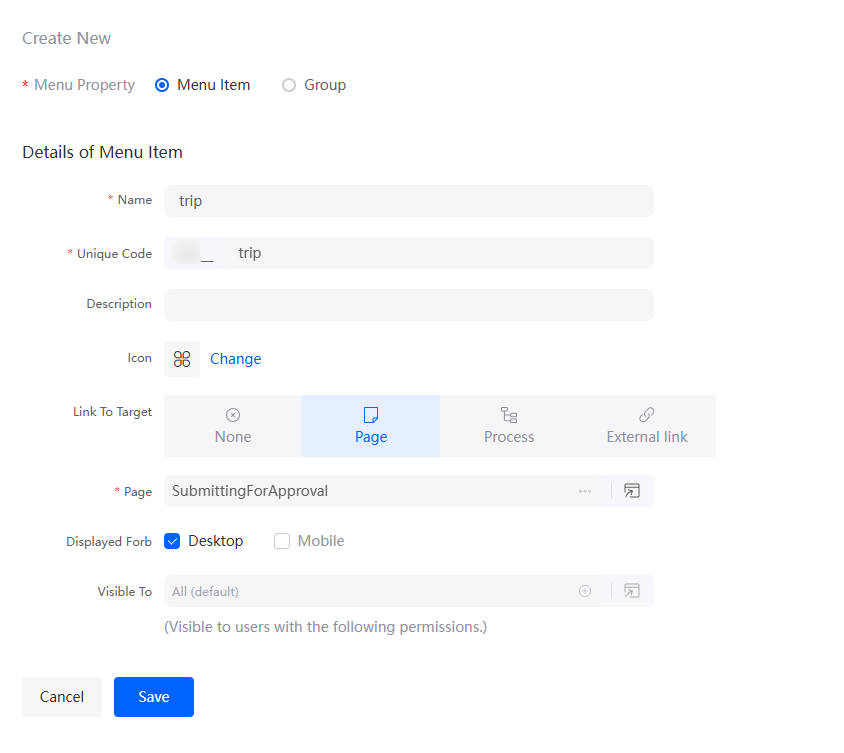This screenshot has height=753, width=844.
Task: Click the blue Save button
Action: (154, 697)
